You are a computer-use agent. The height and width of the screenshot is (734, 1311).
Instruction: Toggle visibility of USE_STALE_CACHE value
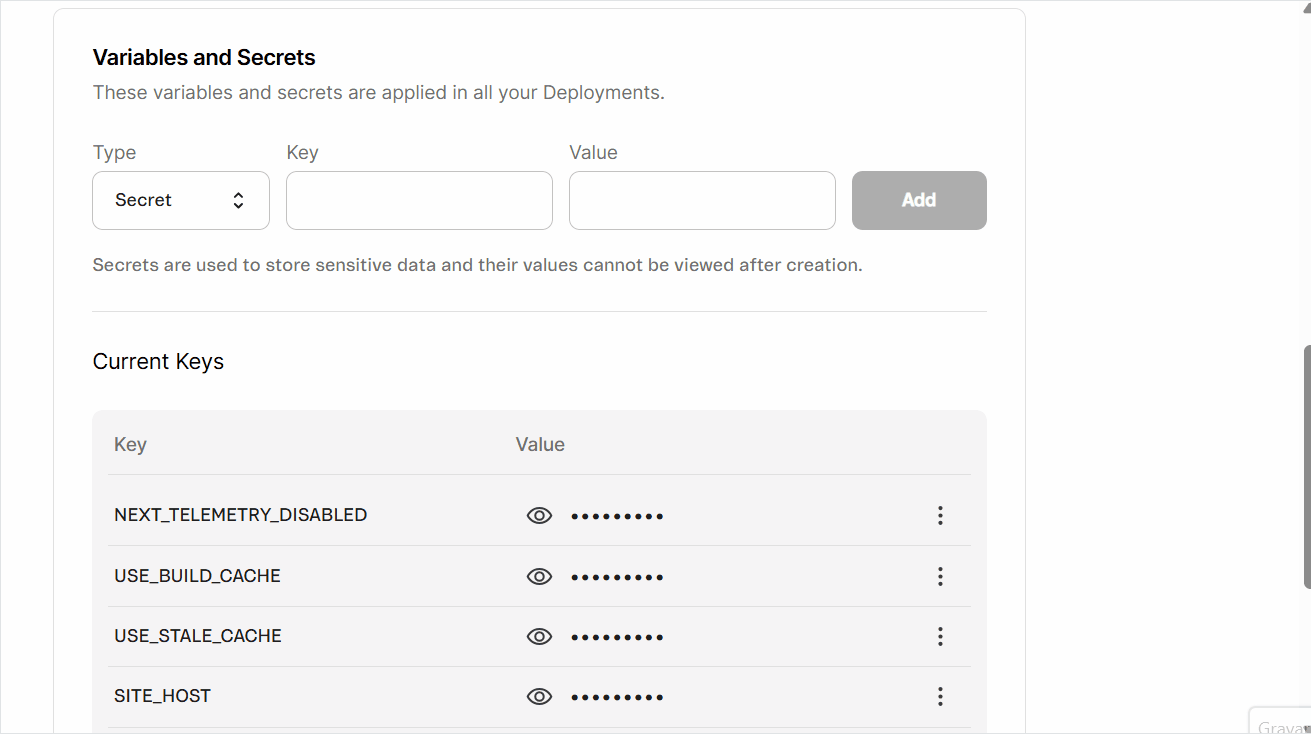click(x=539, y=637)
